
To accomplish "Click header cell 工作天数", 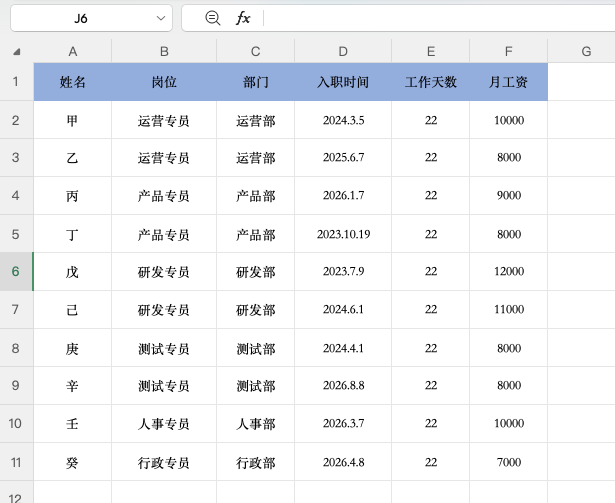I will [431, 82].
